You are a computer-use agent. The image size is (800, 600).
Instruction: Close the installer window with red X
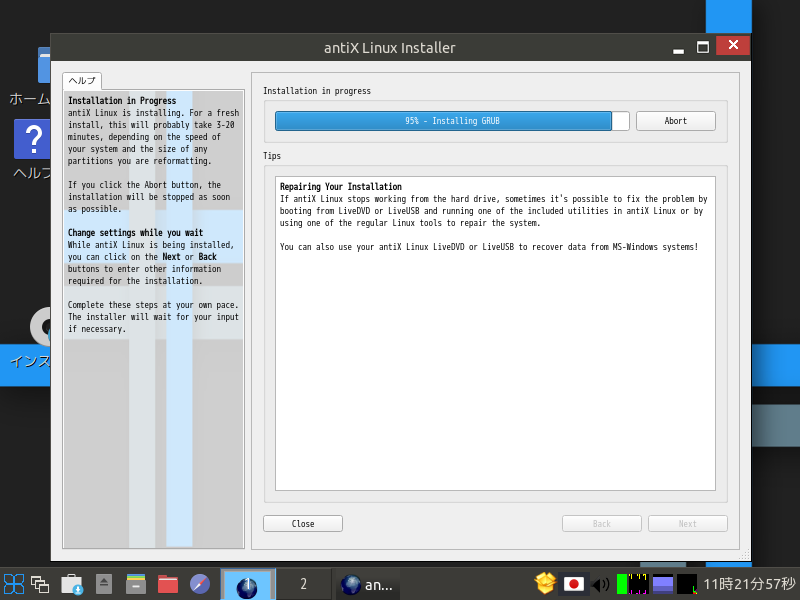(x=733, y=45)
